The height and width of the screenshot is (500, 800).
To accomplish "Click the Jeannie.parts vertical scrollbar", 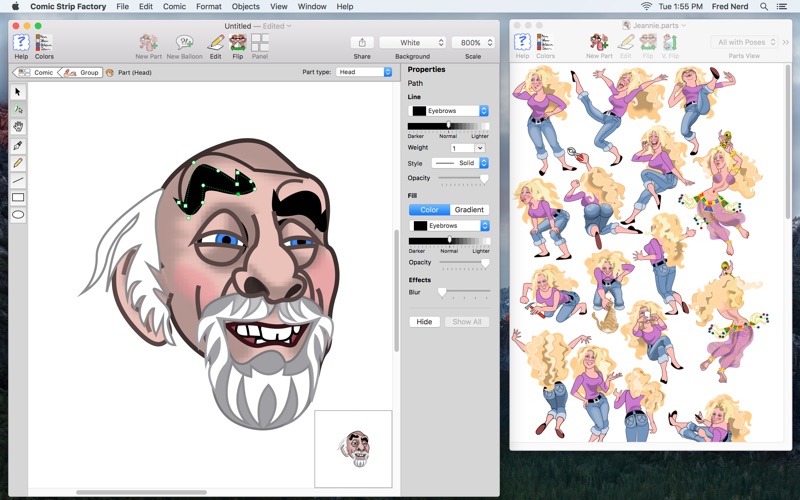I will [788, 140].
